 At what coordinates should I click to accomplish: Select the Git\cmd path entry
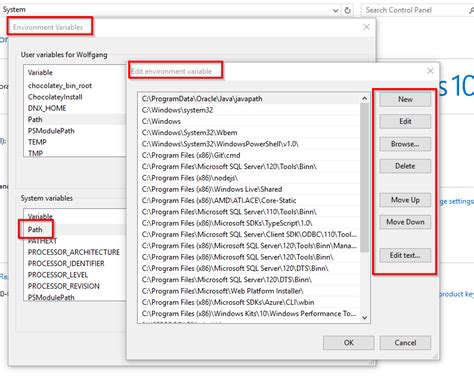click(x=249, y=155)
